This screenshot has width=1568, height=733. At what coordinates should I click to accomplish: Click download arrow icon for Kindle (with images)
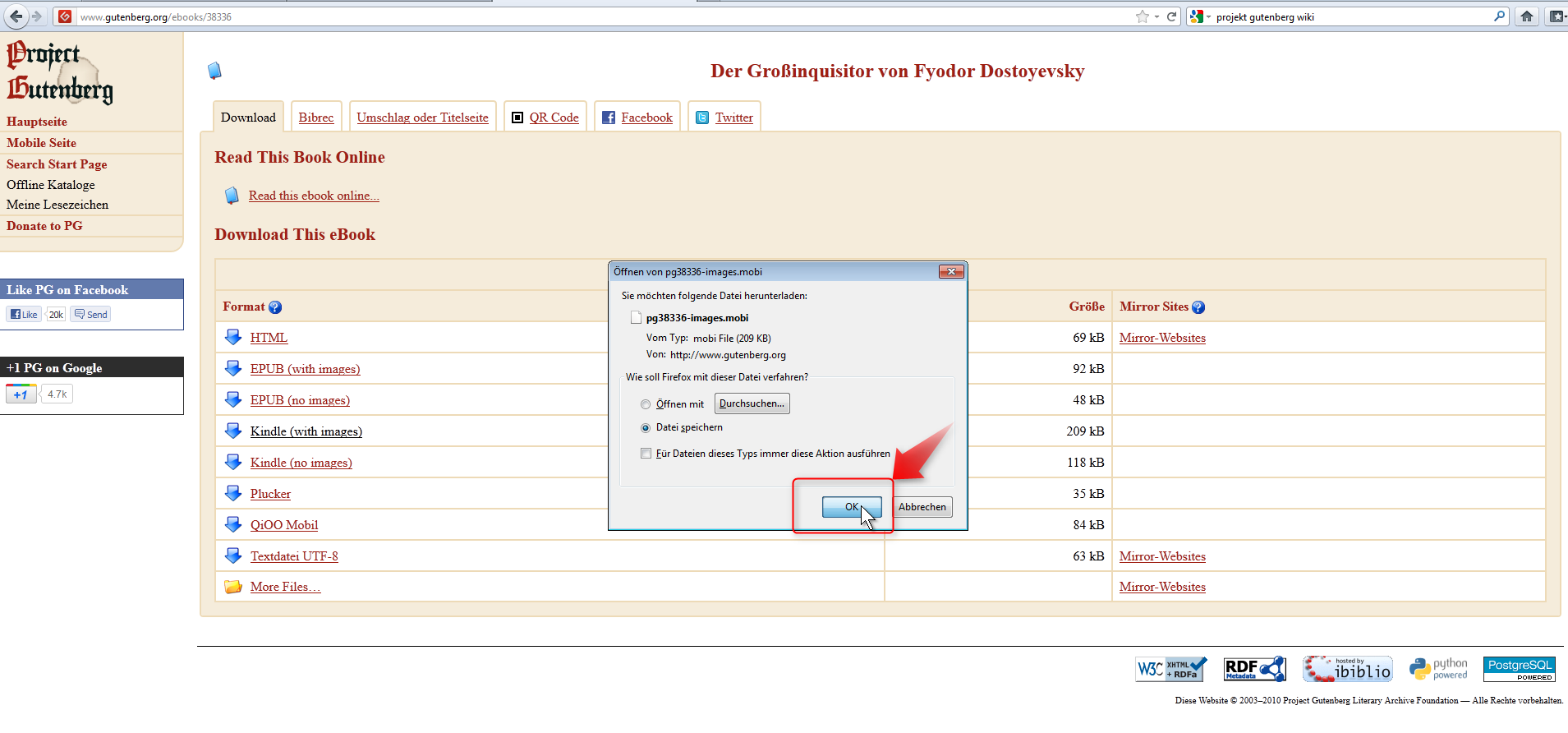pyautogui.click(x=233, y=431)
